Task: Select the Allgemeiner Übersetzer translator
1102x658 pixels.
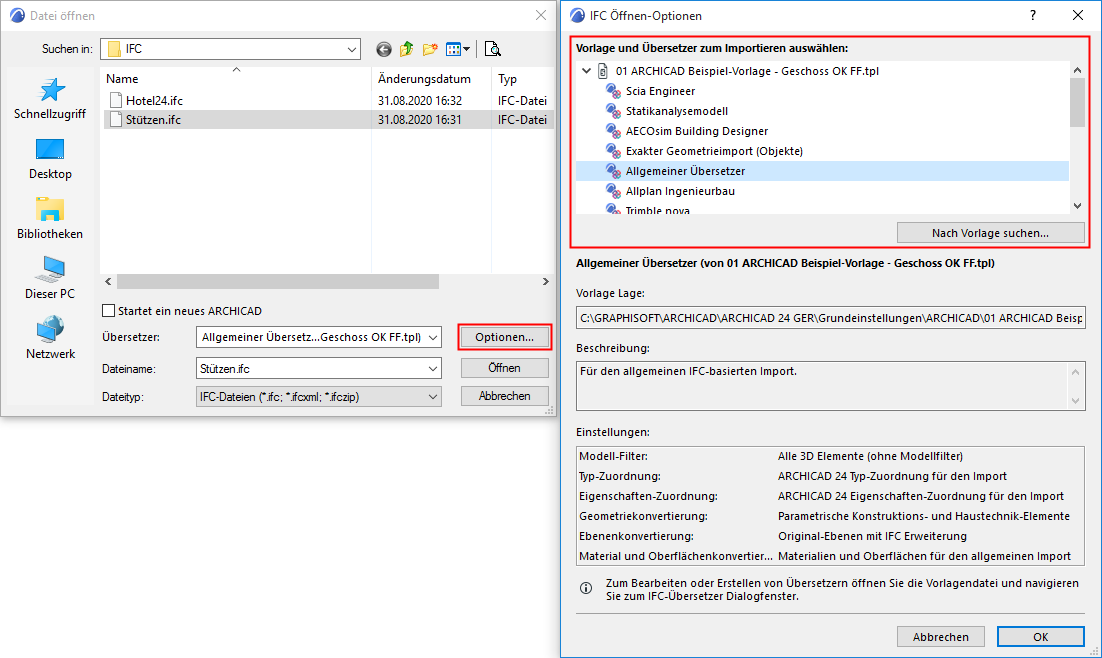Action: point(822,171)
